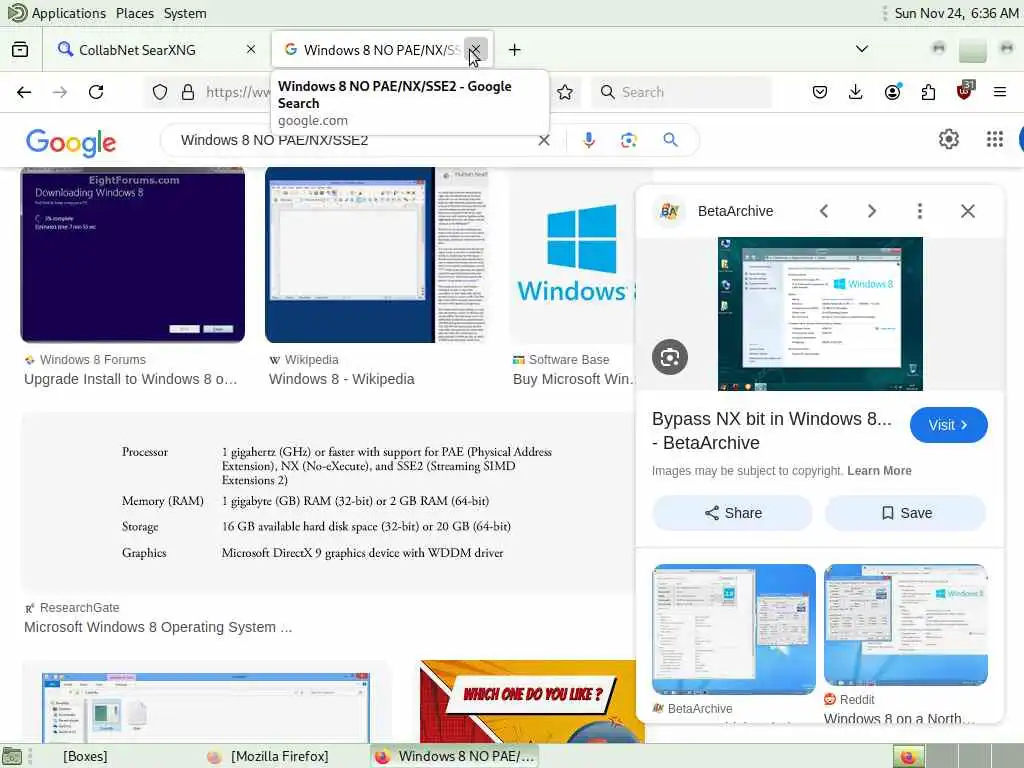1024x768 pixels.
Task: Bookmark this page with the star icon
Action: click(x=565, y=92)
